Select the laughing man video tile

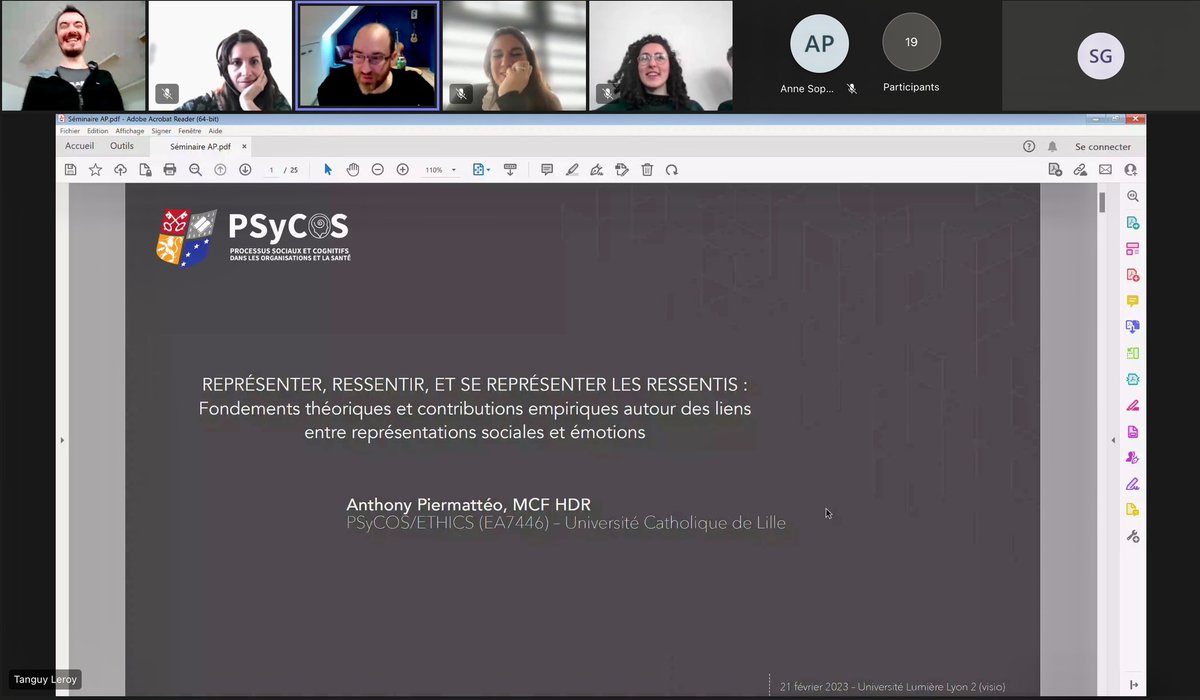(73, 56)
